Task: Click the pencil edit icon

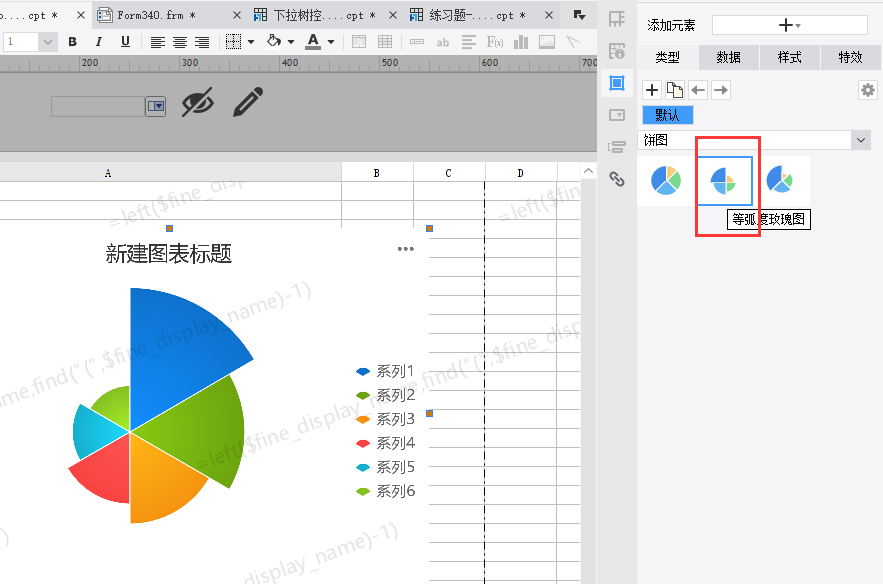Action: click(x=248, y=102)
